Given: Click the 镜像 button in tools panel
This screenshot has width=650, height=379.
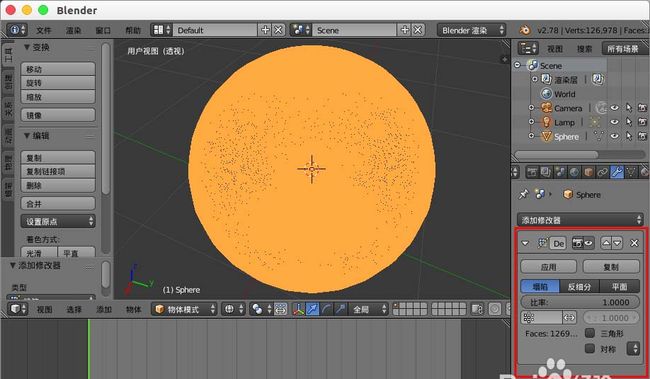Looking at the screenshot, I should (58, 115).
